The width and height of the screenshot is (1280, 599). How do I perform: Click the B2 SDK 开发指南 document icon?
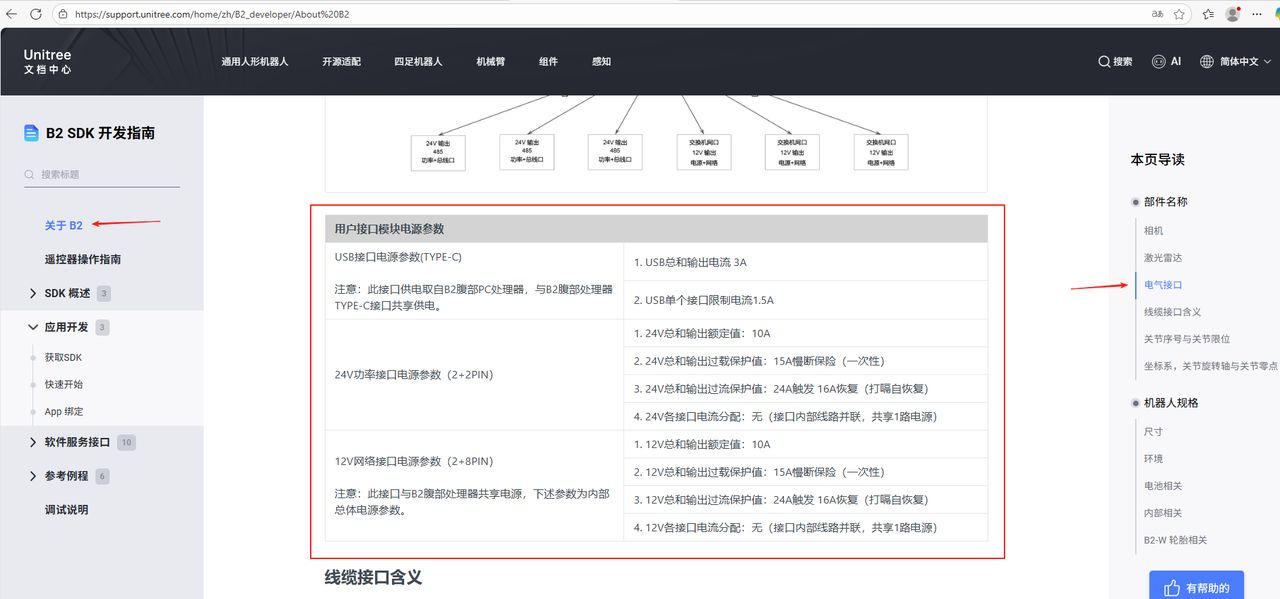tap(31, 133)
